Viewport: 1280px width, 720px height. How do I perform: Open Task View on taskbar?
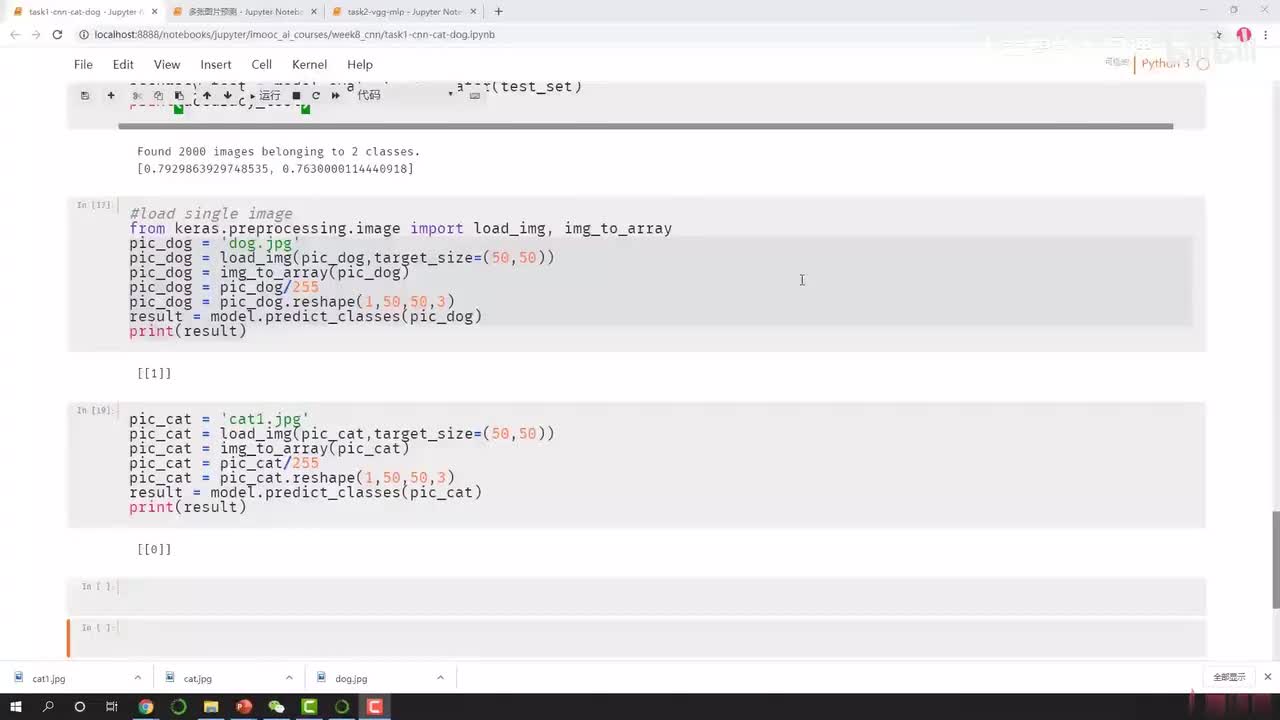tap(112, 707)
